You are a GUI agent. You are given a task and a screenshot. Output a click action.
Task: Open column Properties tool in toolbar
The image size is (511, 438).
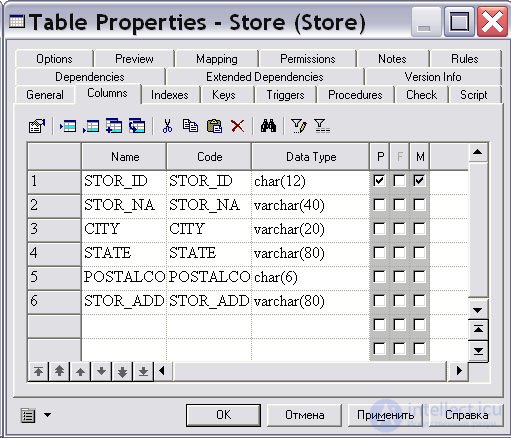37,126
